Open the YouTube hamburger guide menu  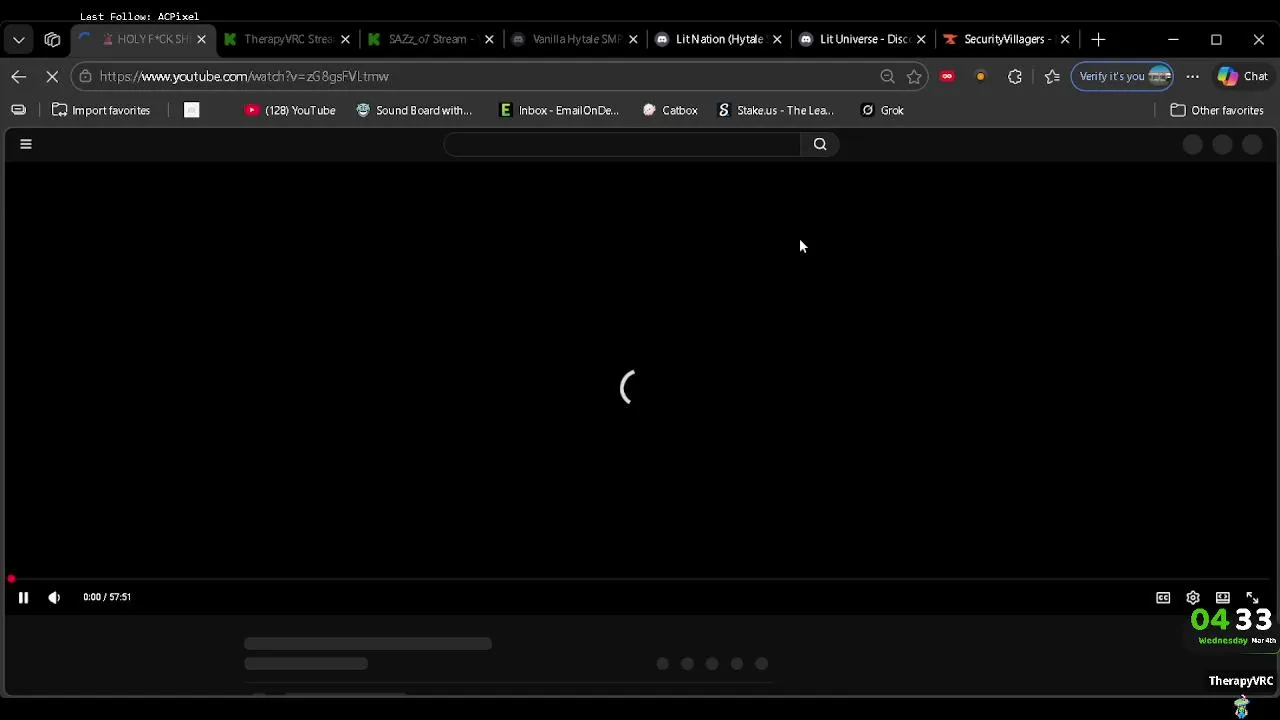[x=26, y=144]
